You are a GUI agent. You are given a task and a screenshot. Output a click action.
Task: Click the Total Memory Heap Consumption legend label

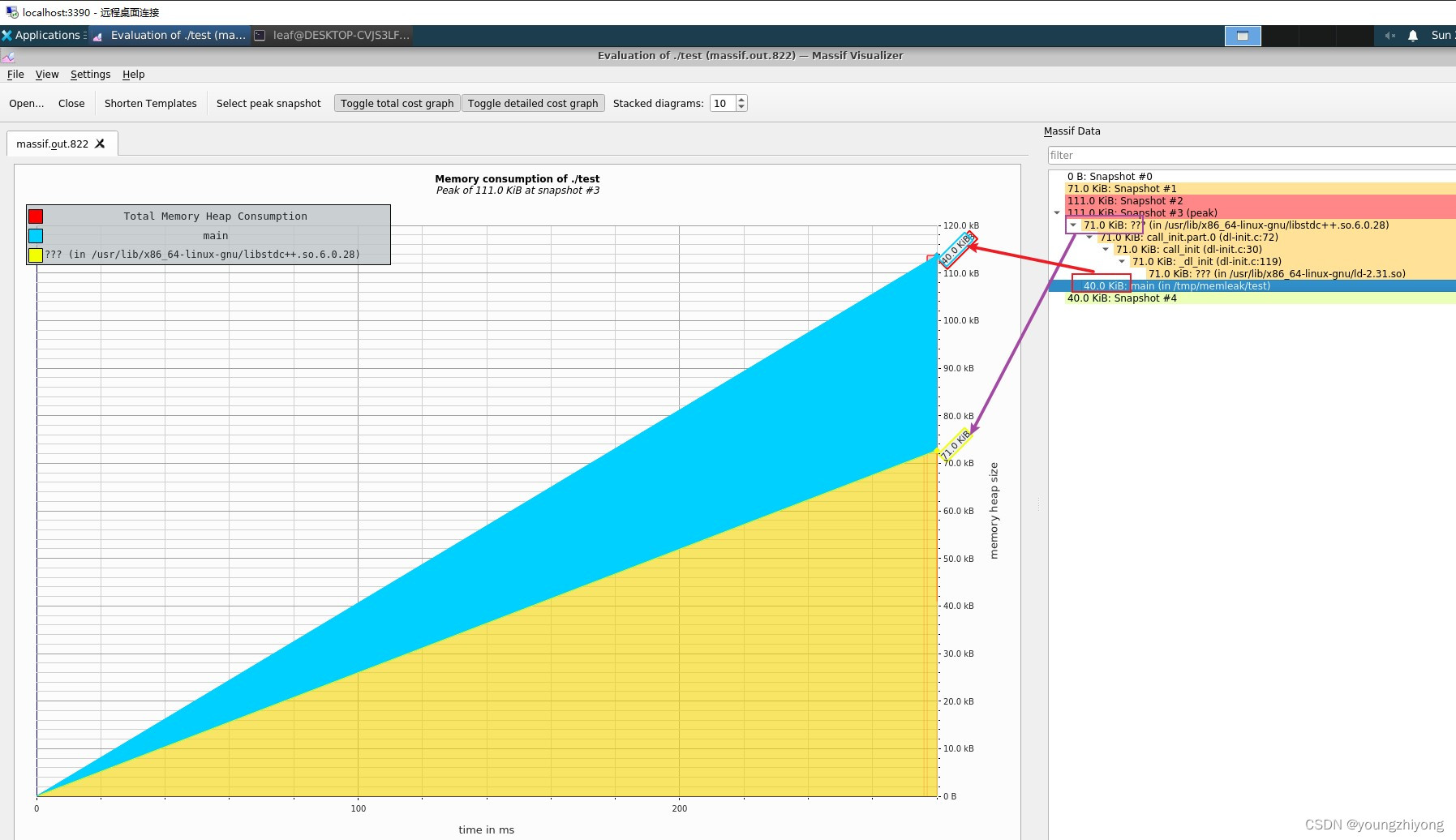(x=215, y=216)
